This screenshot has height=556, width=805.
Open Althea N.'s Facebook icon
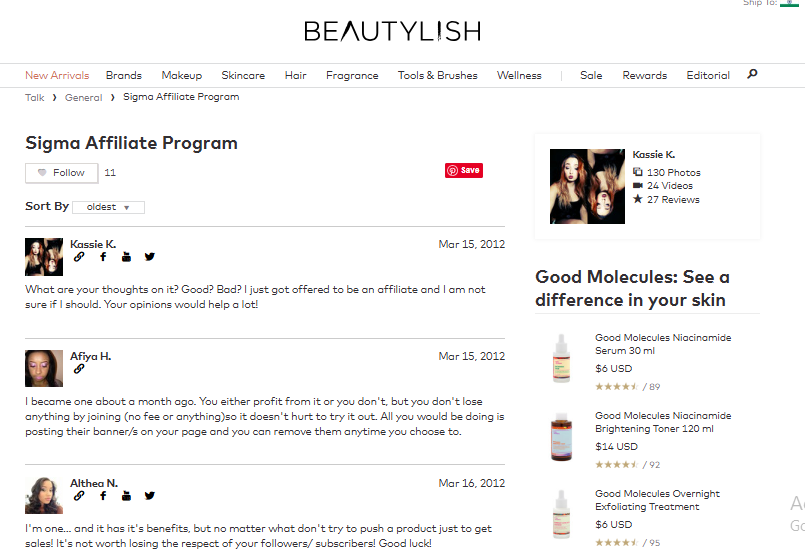point(103,496)
